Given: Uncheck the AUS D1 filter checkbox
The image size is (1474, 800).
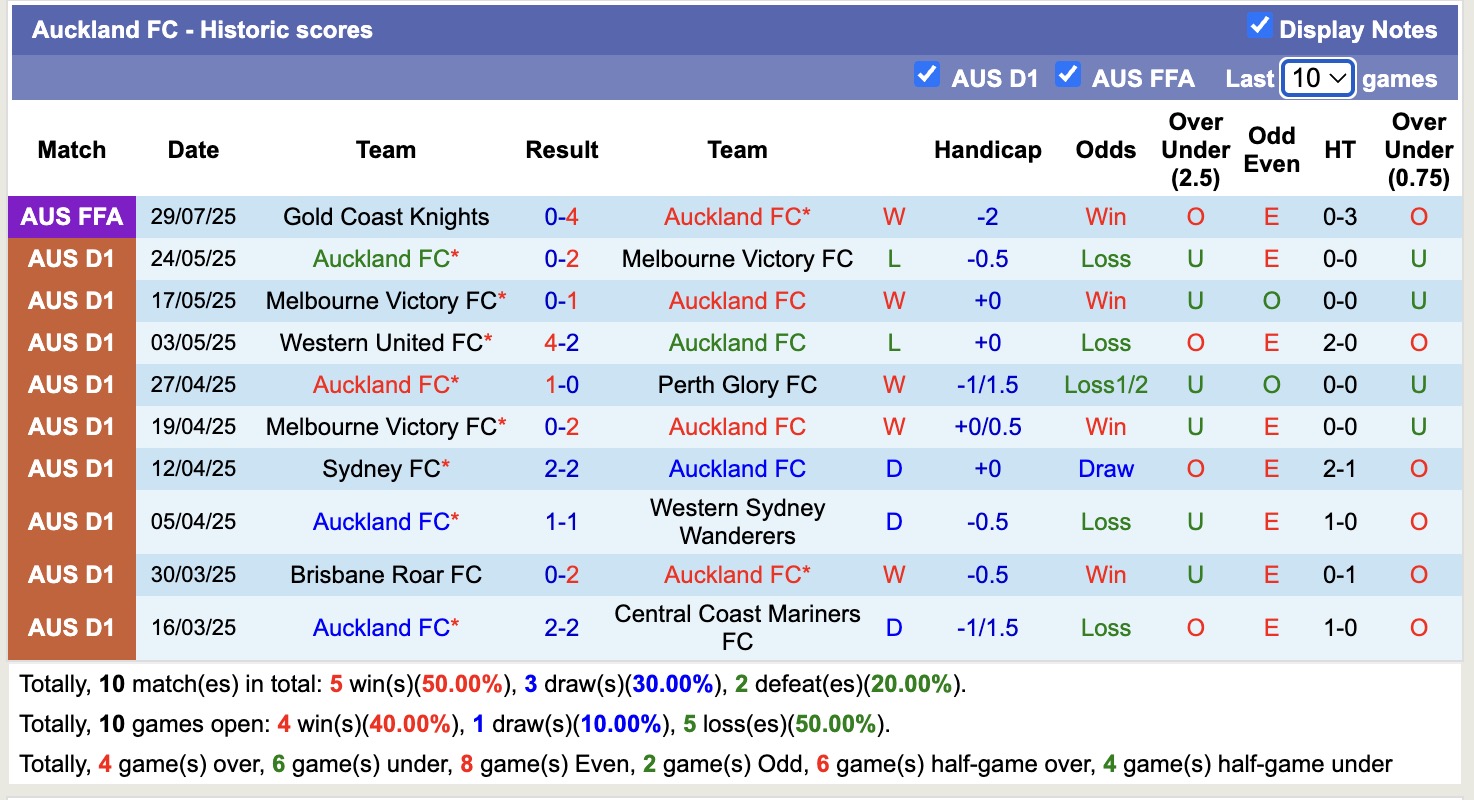Looking at the screenshot, I should pyautogui.click(x=927, y=74).
